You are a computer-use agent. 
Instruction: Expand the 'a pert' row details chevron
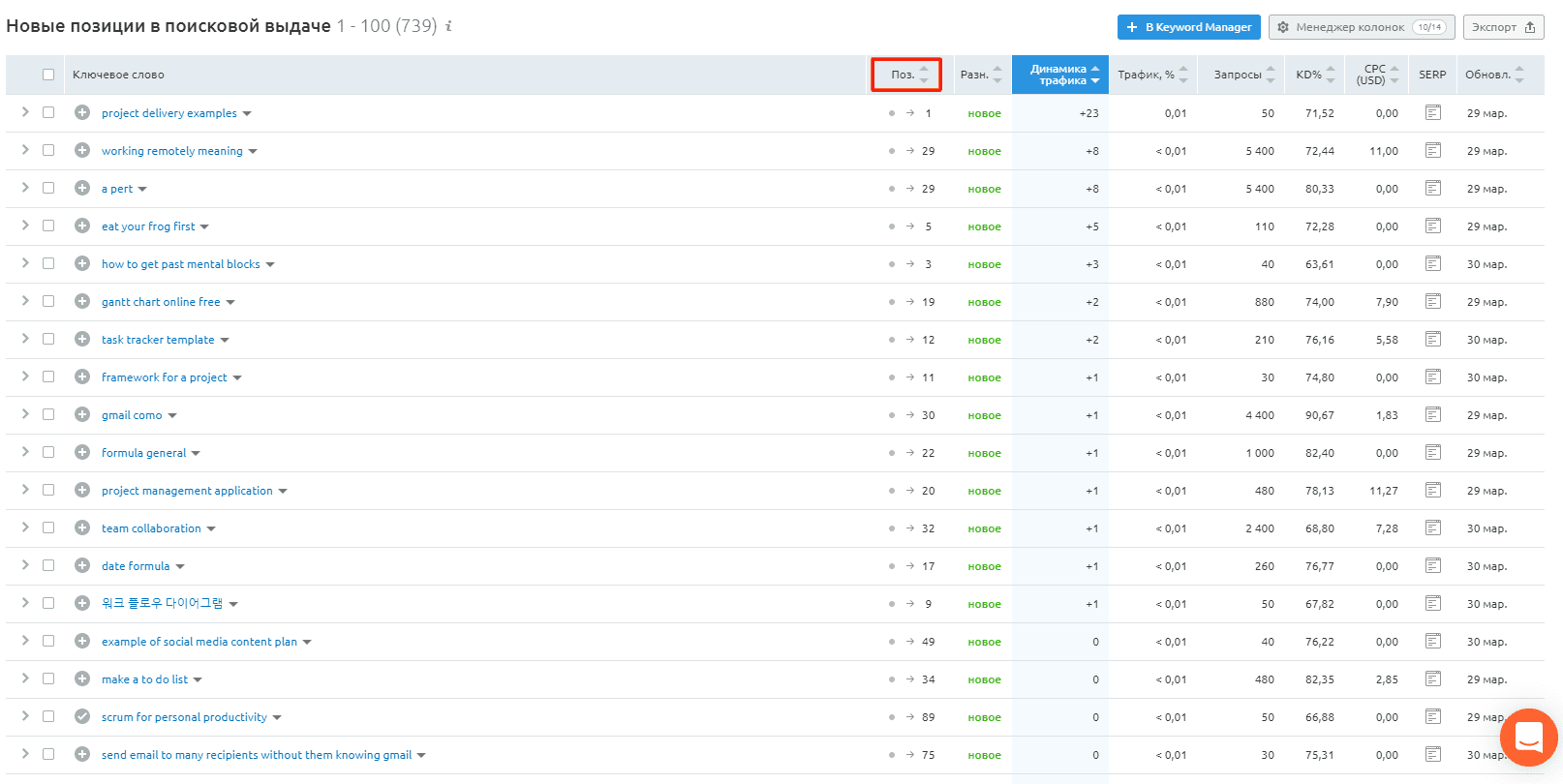click(25, 188)
